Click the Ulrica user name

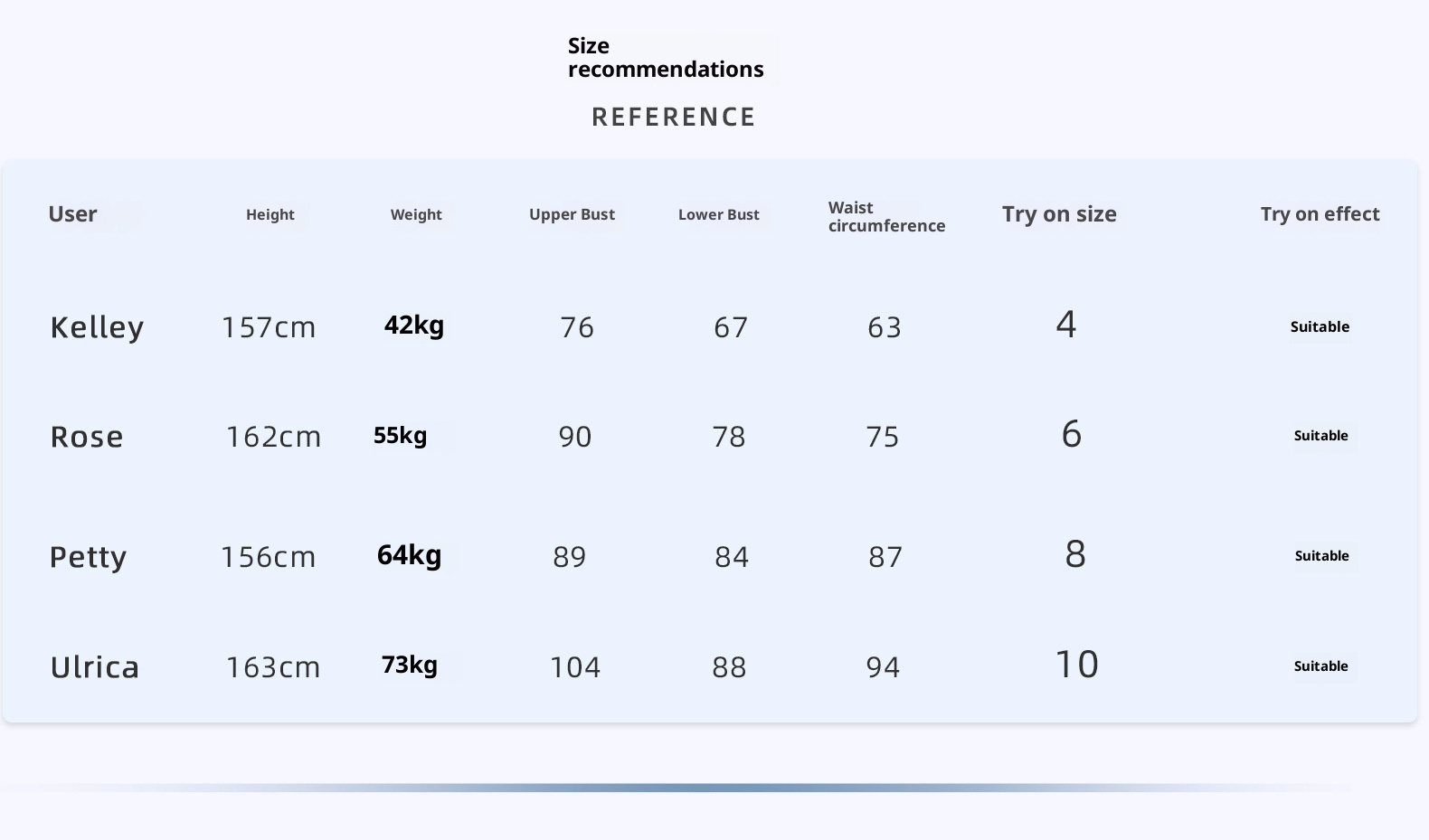click(95, 667)
